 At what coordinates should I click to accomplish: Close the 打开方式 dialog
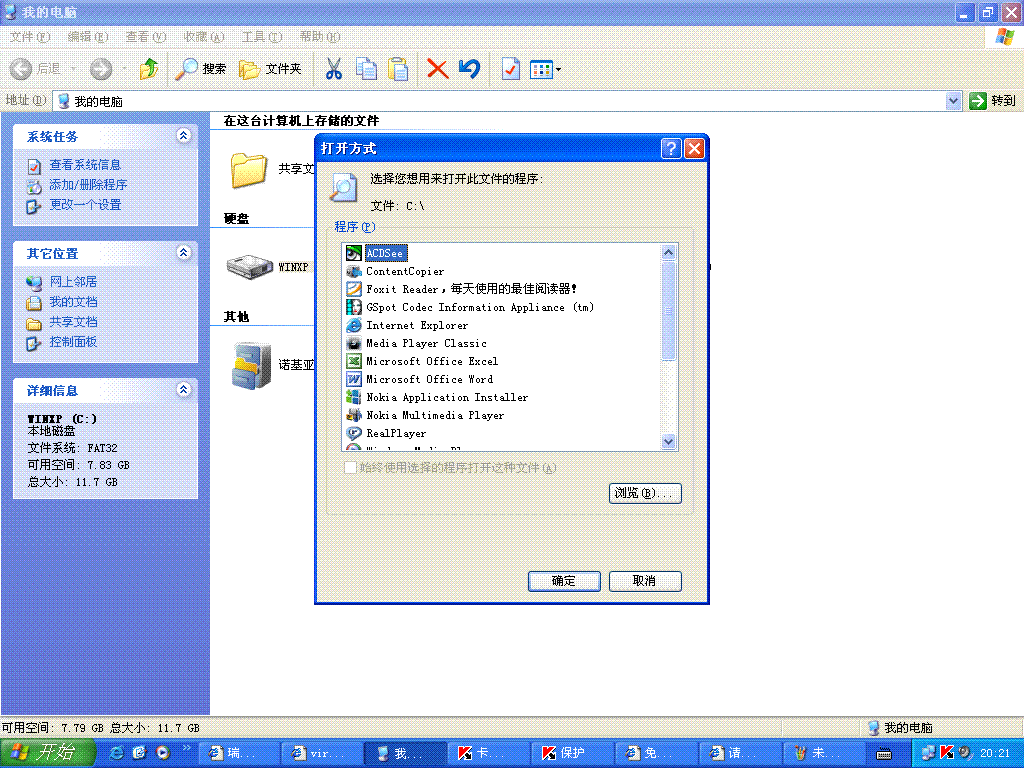[694, 148]
